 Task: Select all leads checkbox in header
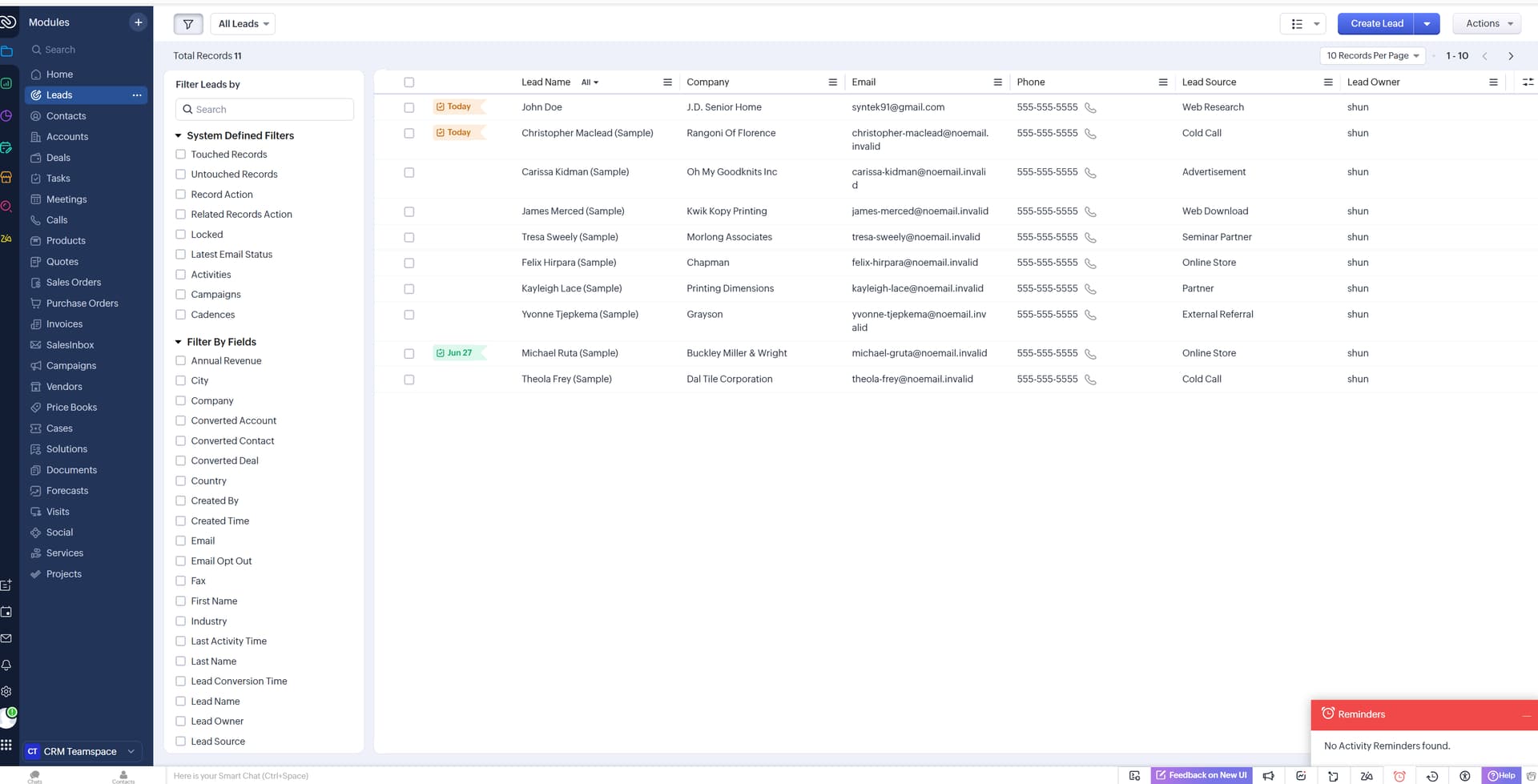tap(409, 82)
